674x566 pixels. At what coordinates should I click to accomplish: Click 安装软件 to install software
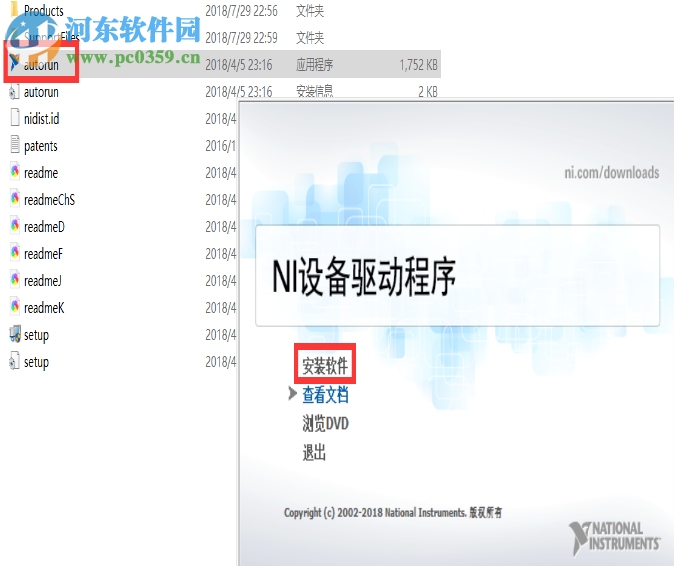click(x=325, y=366)
